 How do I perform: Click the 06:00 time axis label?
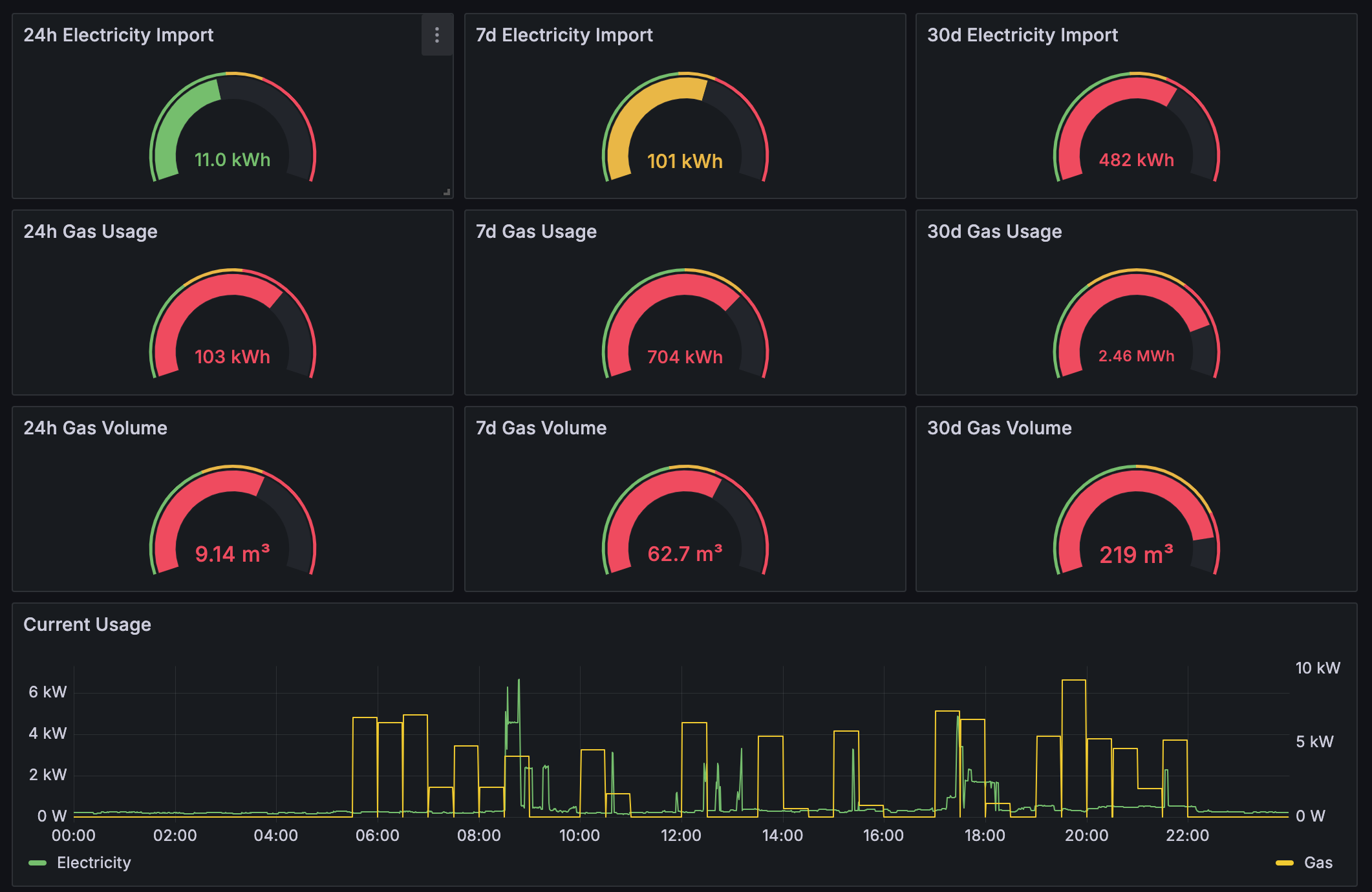click(377, 835)
